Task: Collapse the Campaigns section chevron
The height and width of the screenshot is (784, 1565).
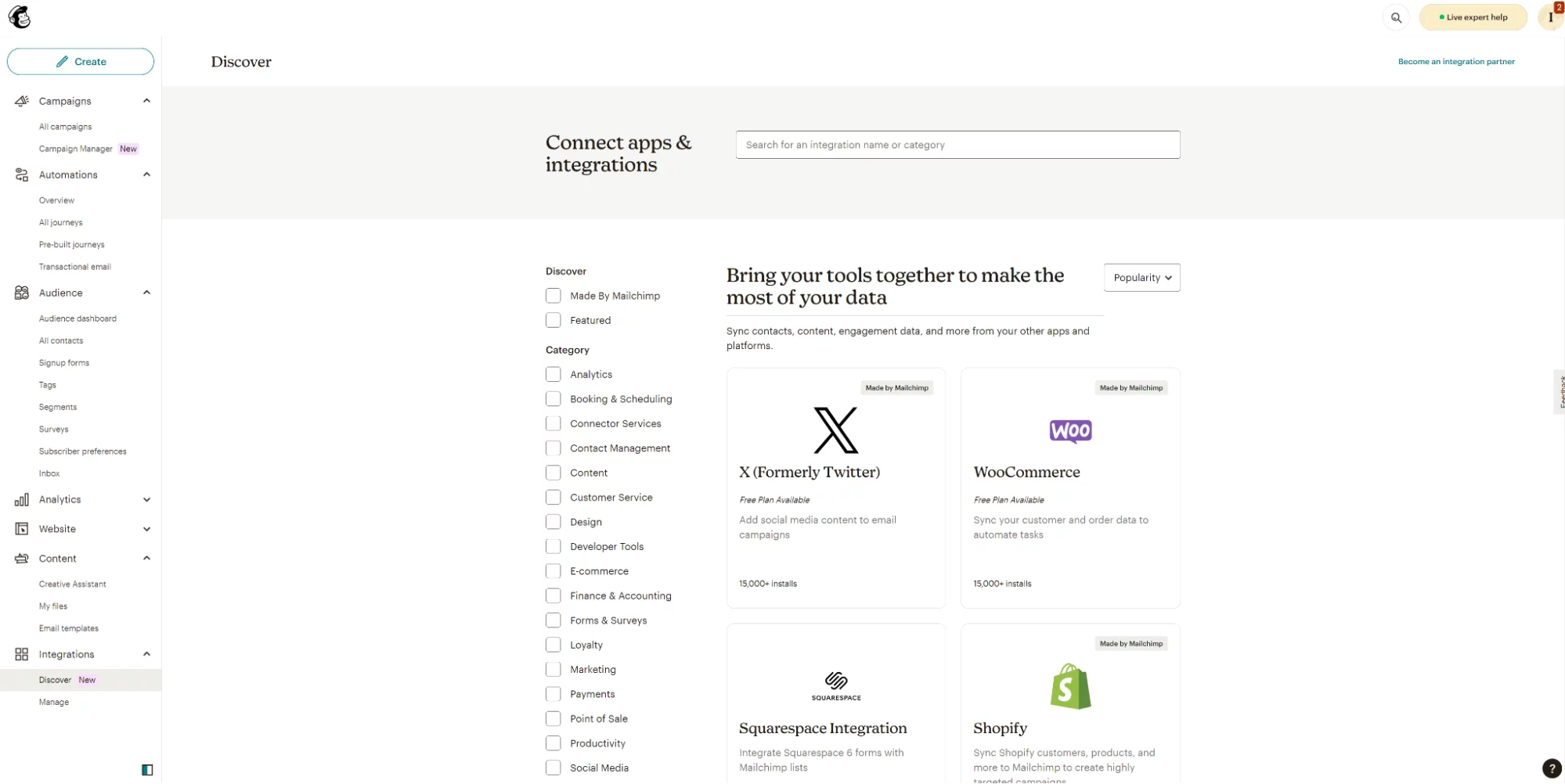Action: click(x=146, y=101)
